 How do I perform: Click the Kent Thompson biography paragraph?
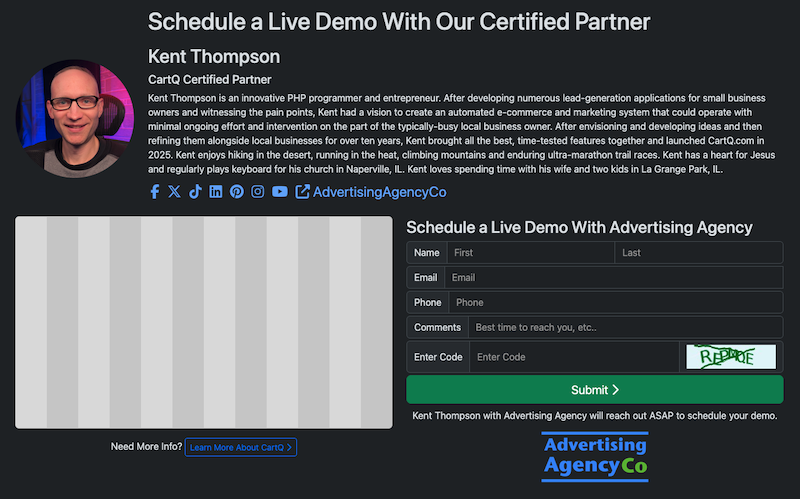(x=462, y=134)
